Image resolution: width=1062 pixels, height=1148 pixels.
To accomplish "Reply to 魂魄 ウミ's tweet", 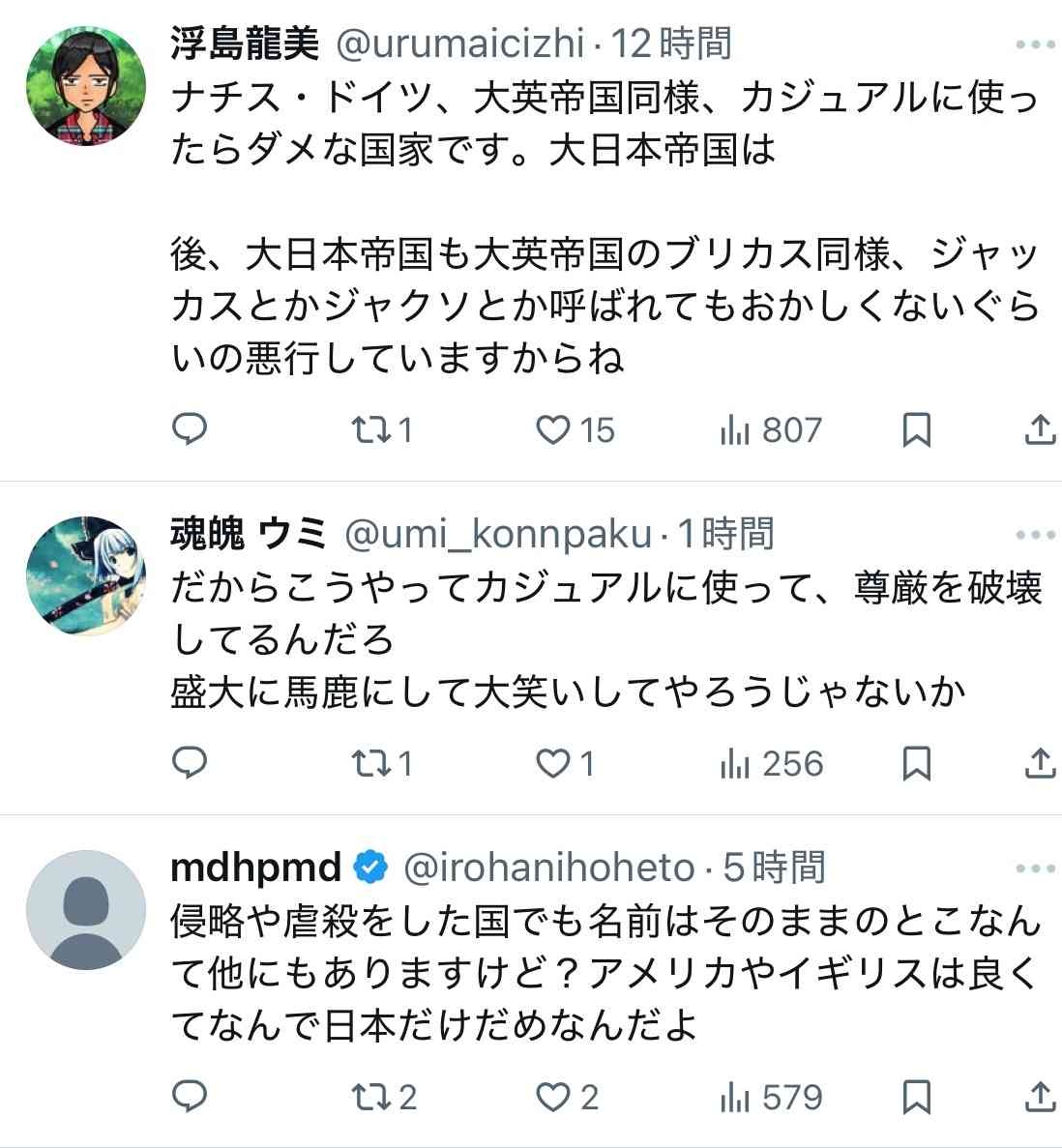I will point(190,763).
